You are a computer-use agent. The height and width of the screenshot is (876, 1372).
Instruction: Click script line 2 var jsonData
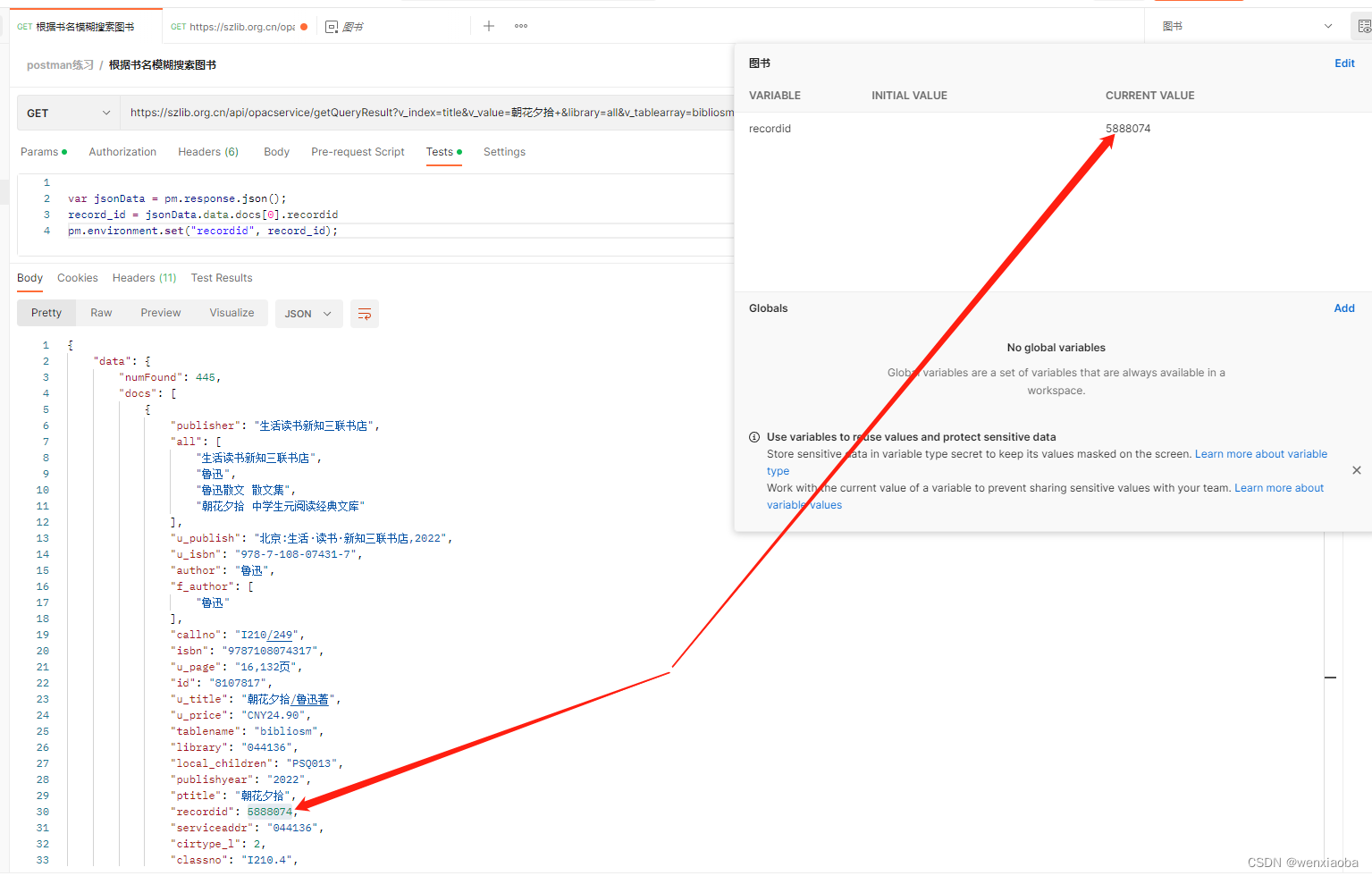point(177,198)
